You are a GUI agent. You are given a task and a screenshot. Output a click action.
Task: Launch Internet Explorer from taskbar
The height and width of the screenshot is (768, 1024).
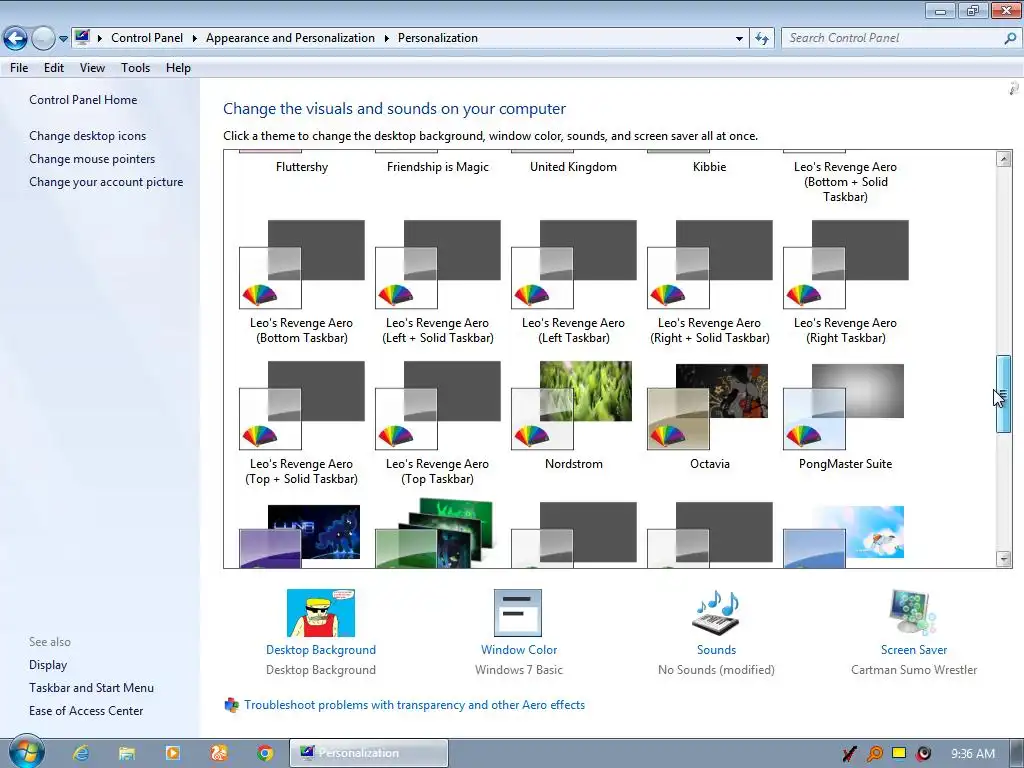(81, 753)
